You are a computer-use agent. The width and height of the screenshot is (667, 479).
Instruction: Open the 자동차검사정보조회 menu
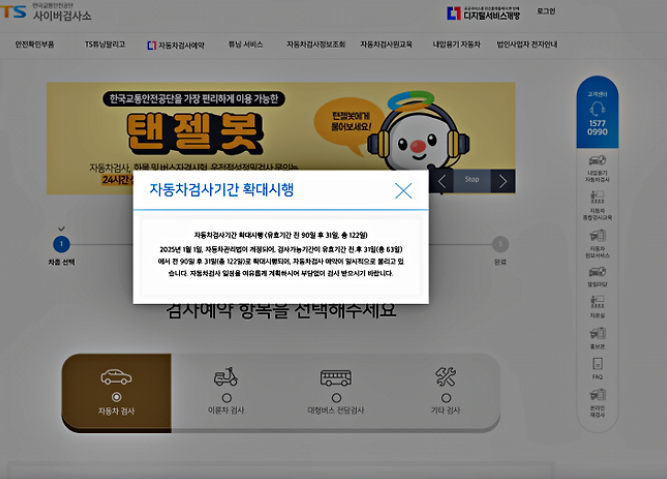tap(316, 45)
